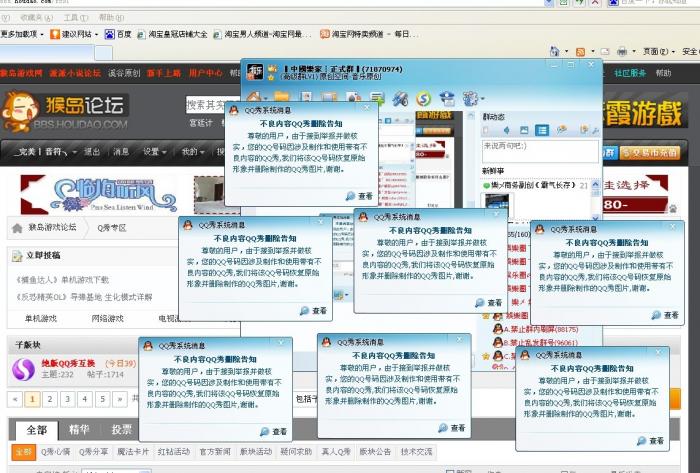This screenshot has width=700, height=473.
Task: Select the highlighted list-view icon under 群动态
Action: pos(542,130)
